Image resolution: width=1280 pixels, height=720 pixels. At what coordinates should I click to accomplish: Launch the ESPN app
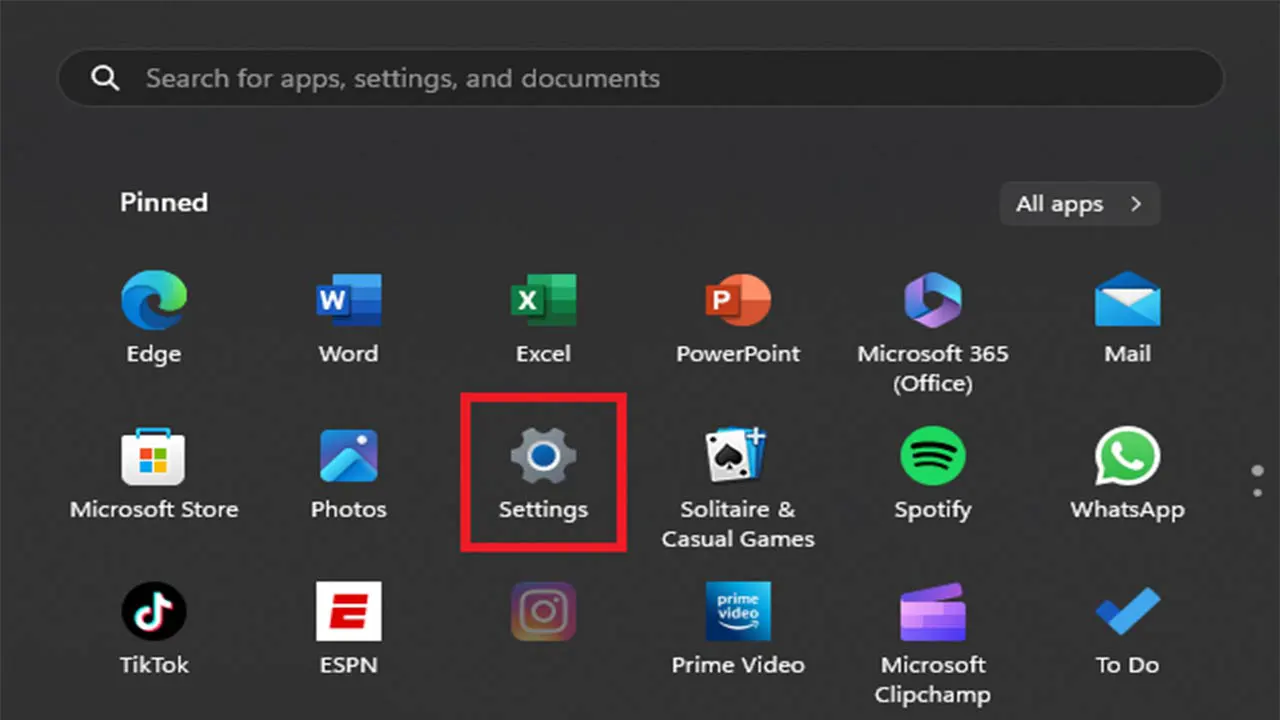pyautogui.click(x=348, y=612)
